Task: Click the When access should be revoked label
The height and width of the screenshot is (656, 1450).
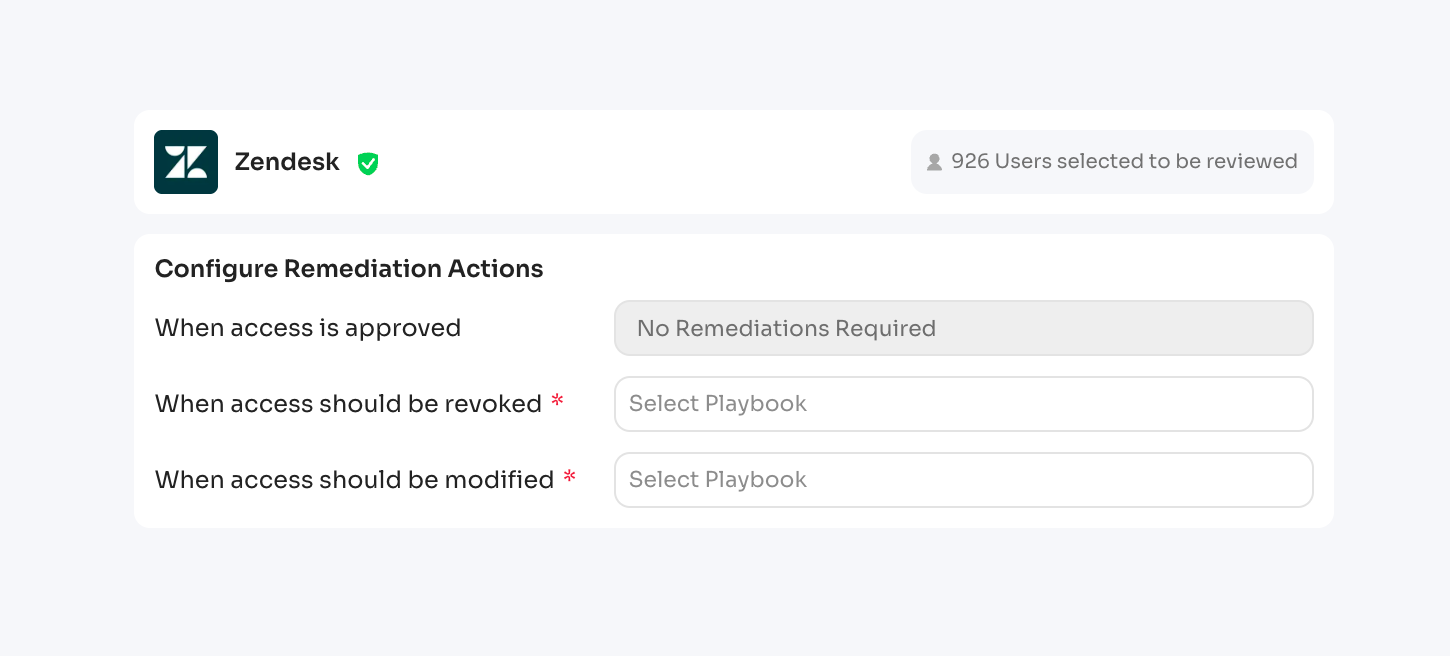Action: (x=348, y=404)
